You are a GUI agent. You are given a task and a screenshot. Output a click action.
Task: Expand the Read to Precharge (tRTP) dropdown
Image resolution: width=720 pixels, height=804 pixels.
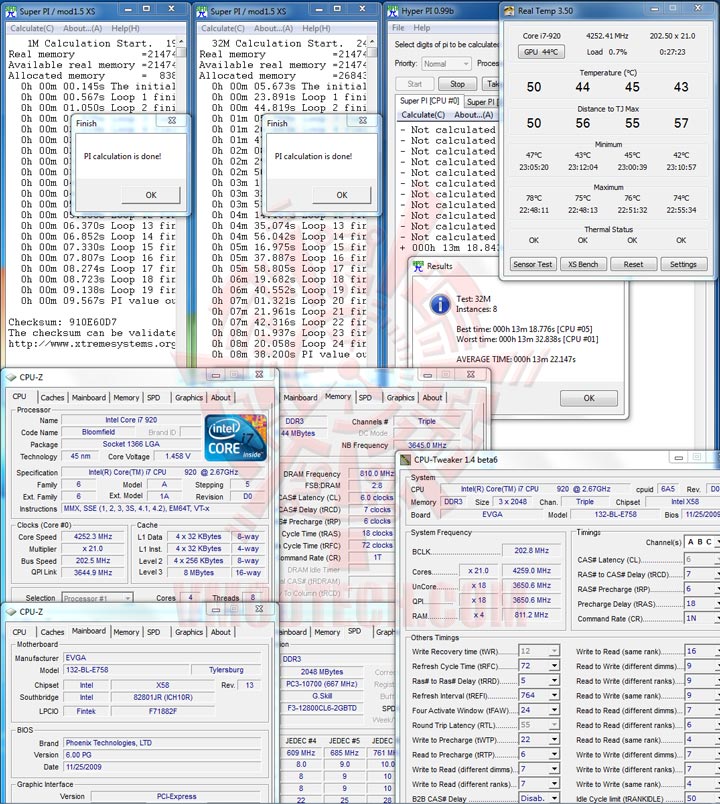[x=554, y=755]
